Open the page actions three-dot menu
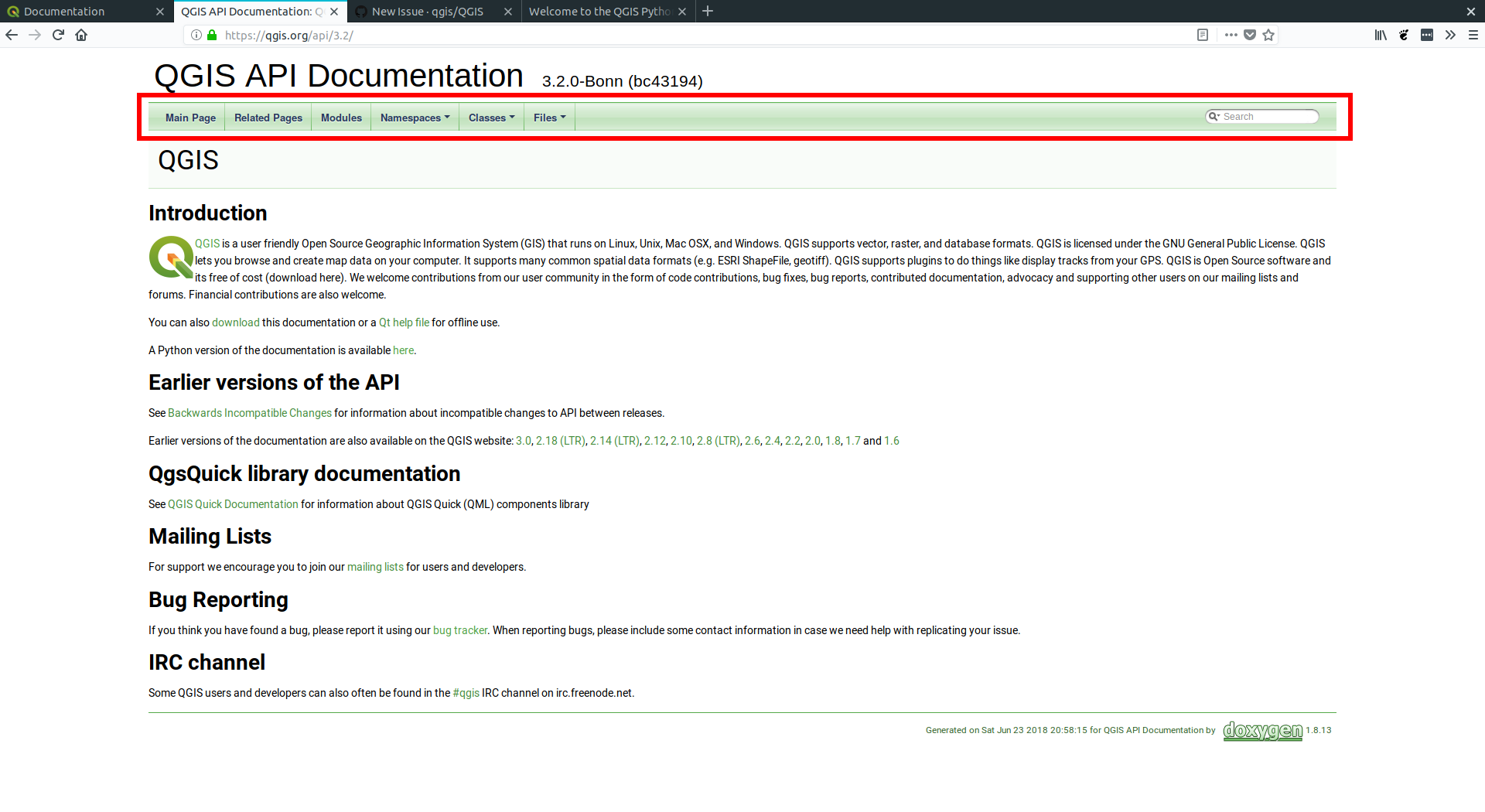 pyautogui.click(x=1231, y=35)
